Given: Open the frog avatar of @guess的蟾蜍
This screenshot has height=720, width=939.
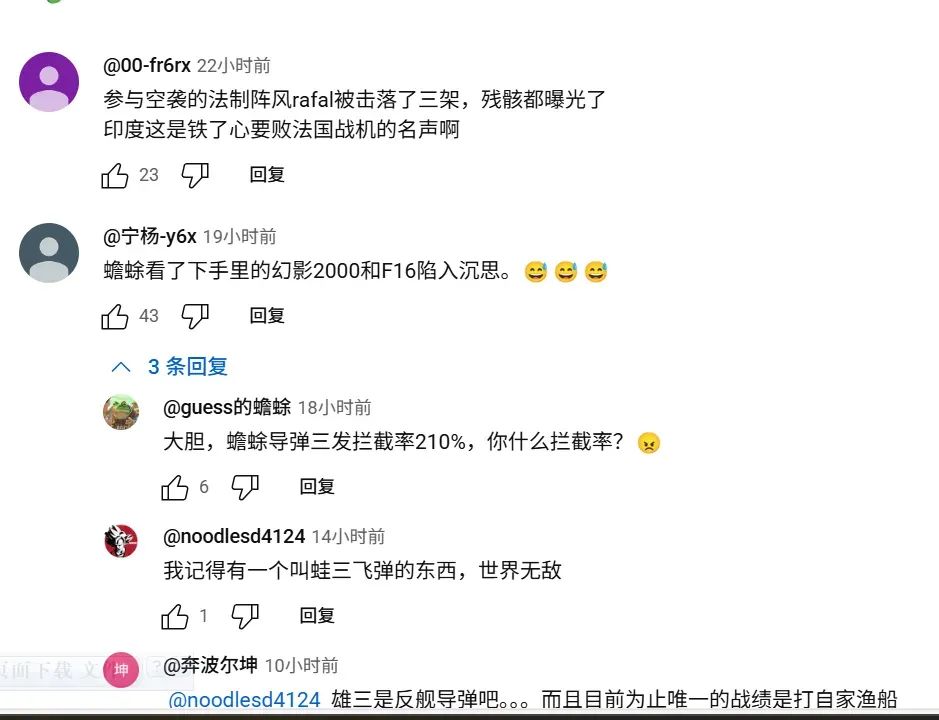Looking at the screenshot, I should (121, 412).
